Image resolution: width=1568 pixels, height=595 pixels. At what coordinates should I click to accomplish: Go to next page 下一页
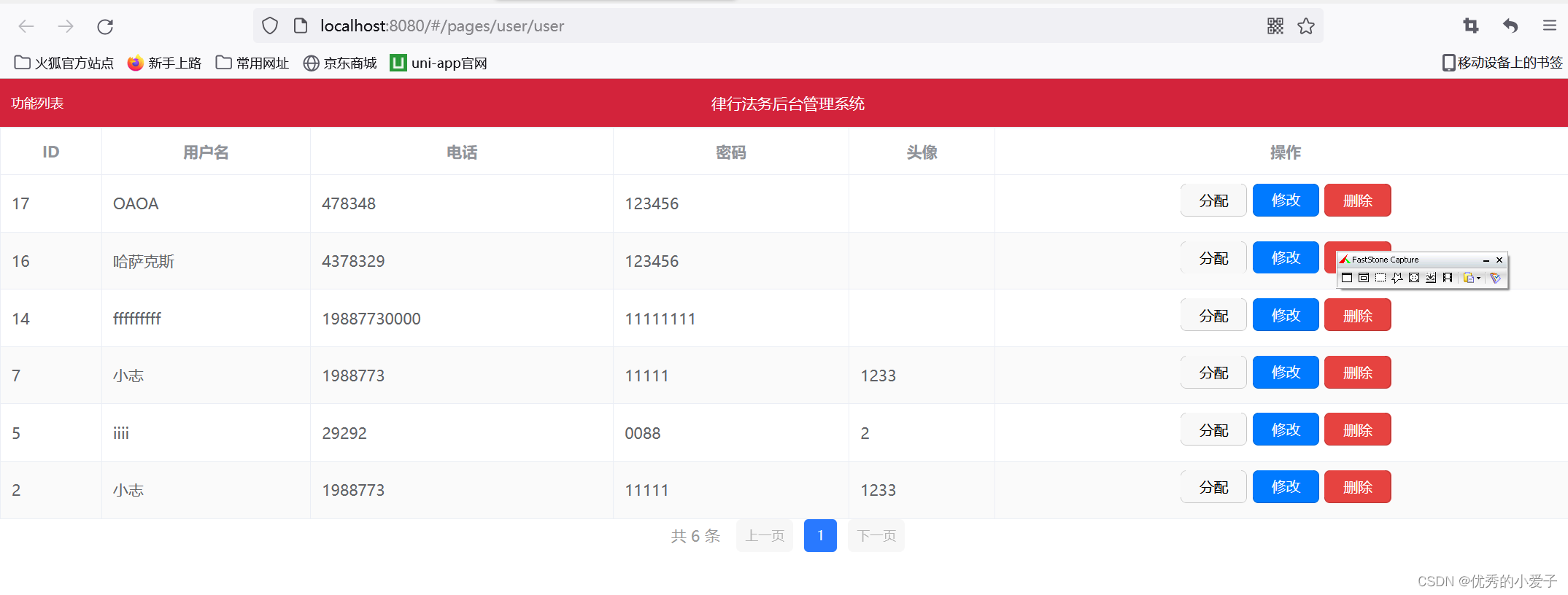click(x=876, y=536)
